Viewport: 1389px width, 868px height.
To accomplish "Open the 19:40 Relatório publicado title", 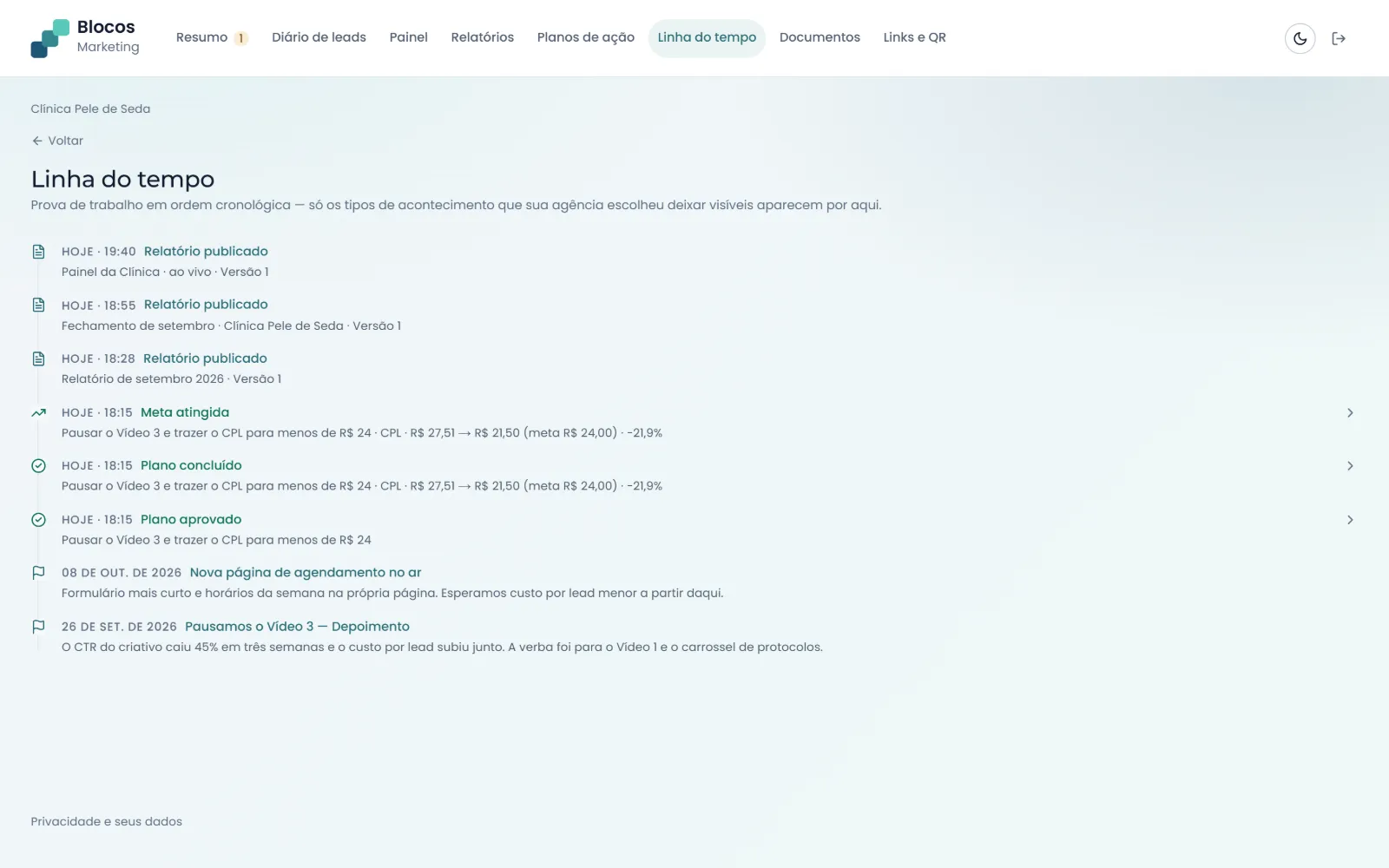I will [206, 251].
